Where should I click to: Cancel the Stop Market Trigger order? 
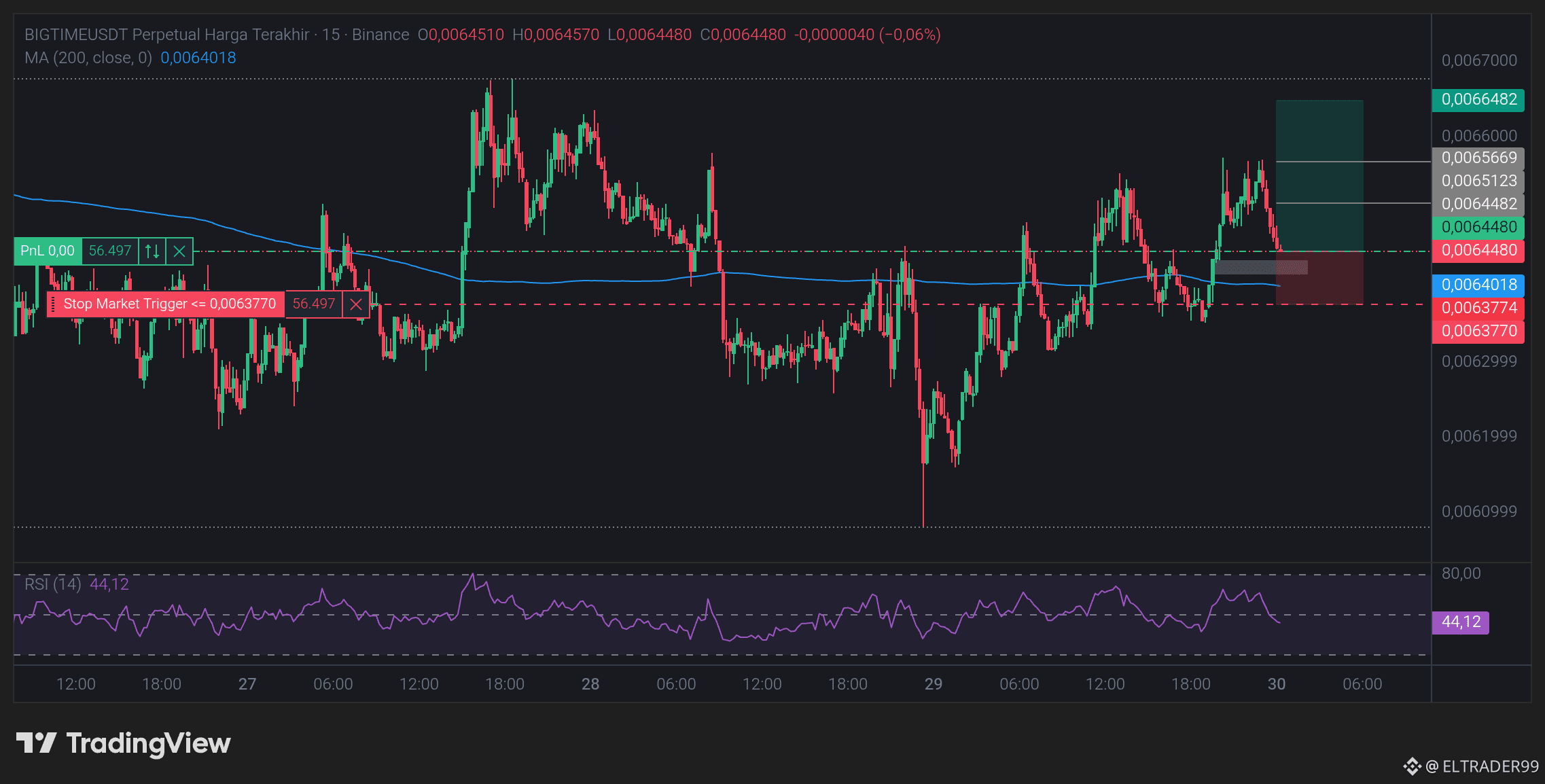click(x=356, y=304)
